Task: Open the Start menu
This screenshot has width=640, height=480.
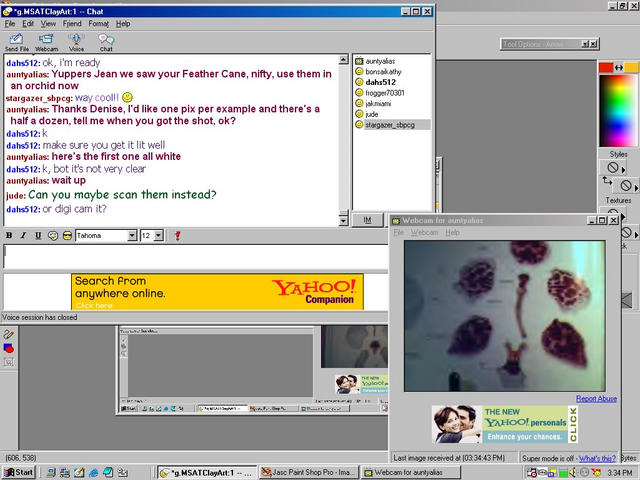Action: pos(19,473)
